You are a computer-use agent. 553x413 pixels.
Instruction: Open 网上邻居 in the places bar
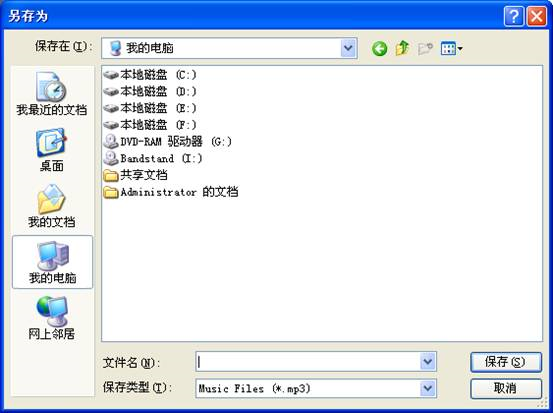point(51,318)
